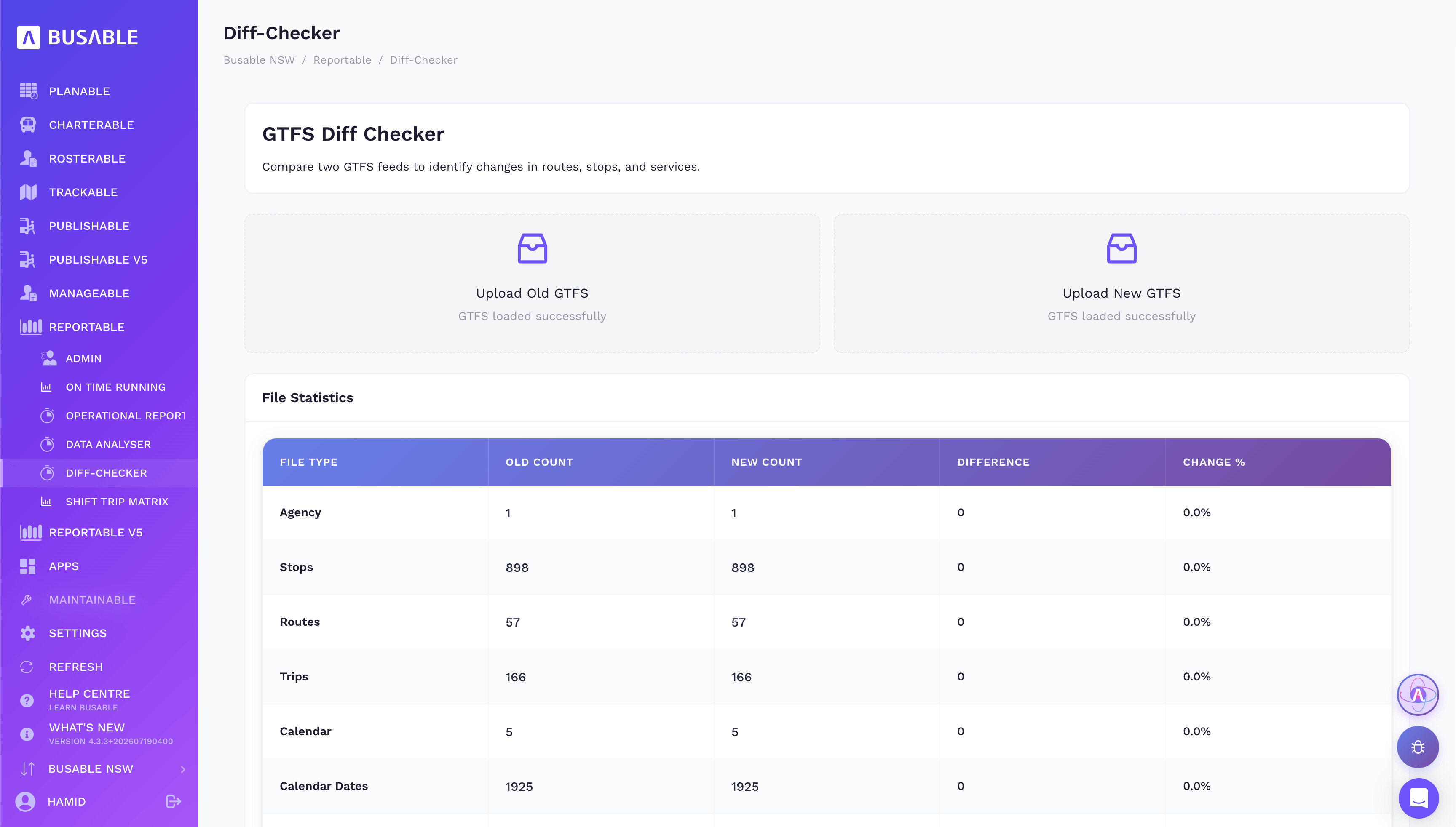Open the Admin submenu item
Image resolution: width=1456 pixels, height=827 pixels.
point(99,358)
